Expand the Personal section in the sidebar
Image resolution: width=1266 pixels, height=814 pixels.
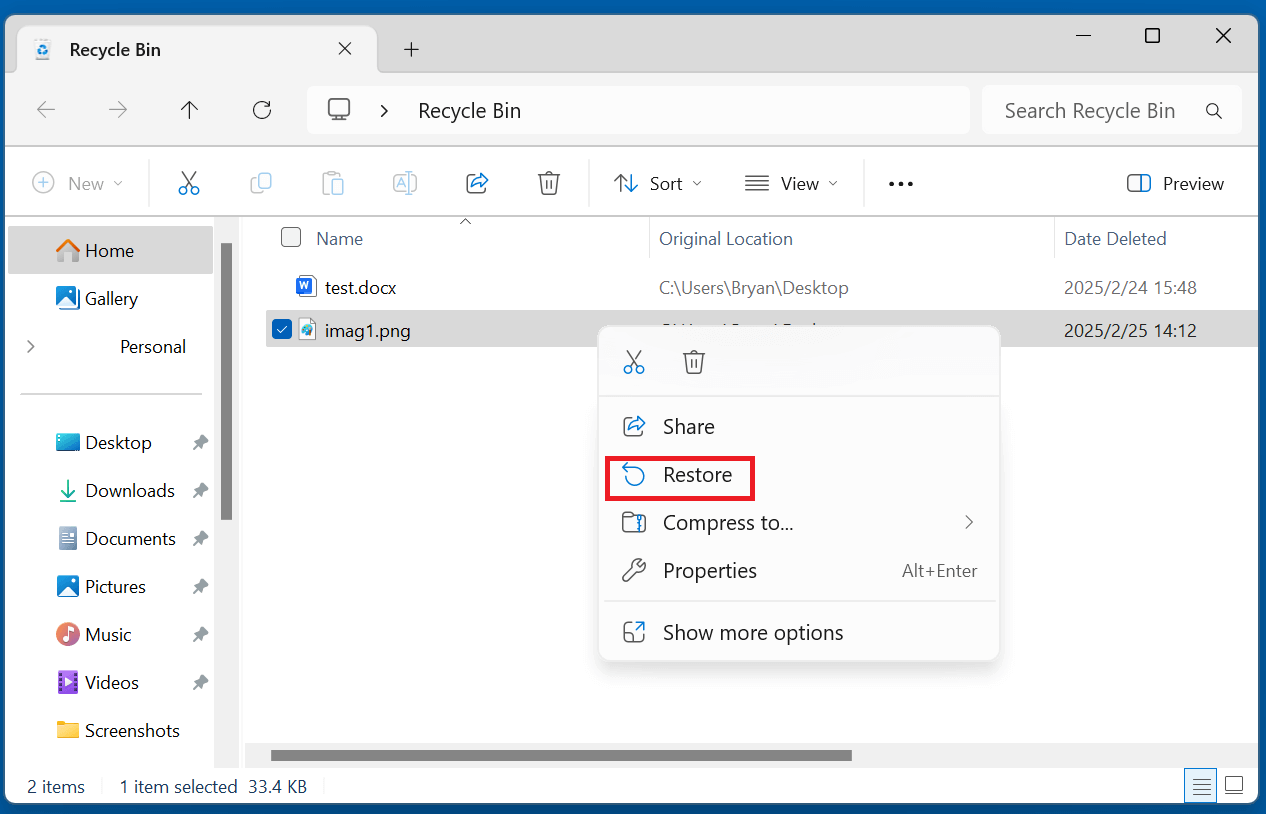(x=30, y=346)
